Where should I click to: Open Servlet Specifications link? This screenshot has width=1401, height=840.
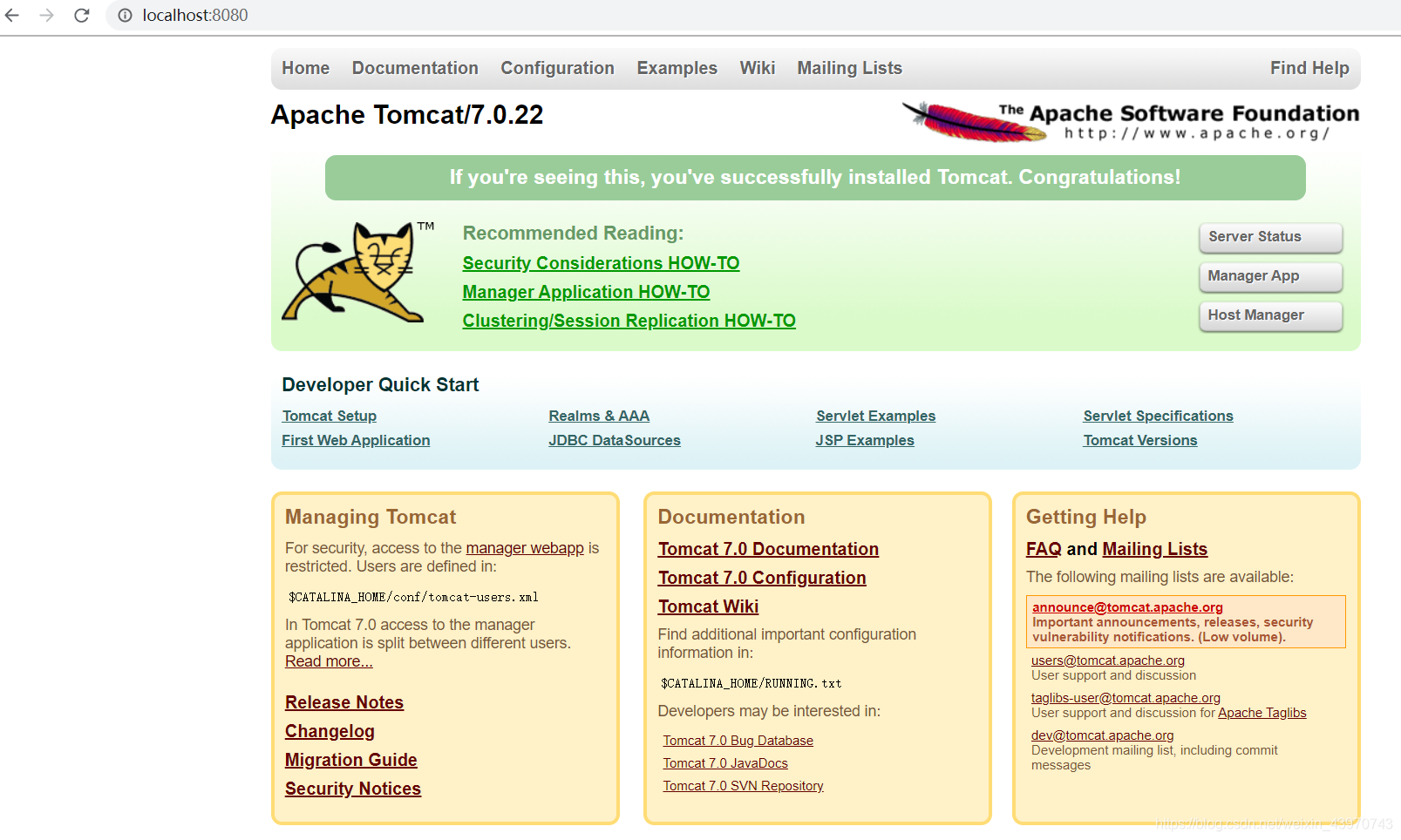tap(1158, 417)
